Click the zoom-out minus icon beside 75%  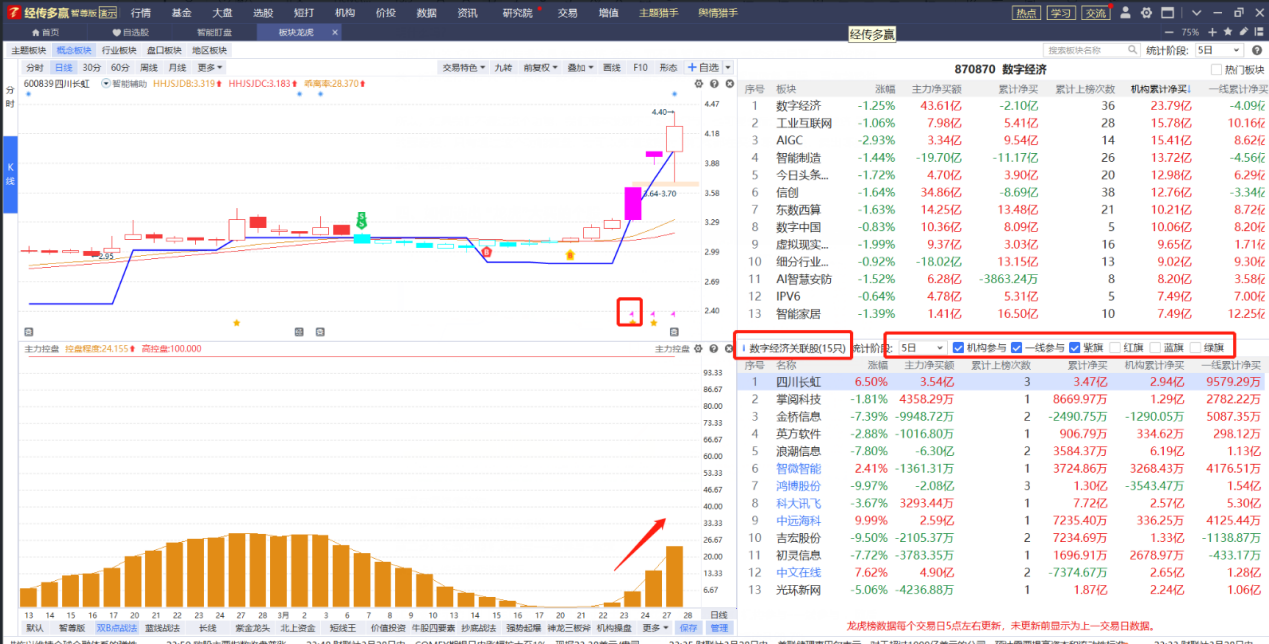(x=1169, y=32)
